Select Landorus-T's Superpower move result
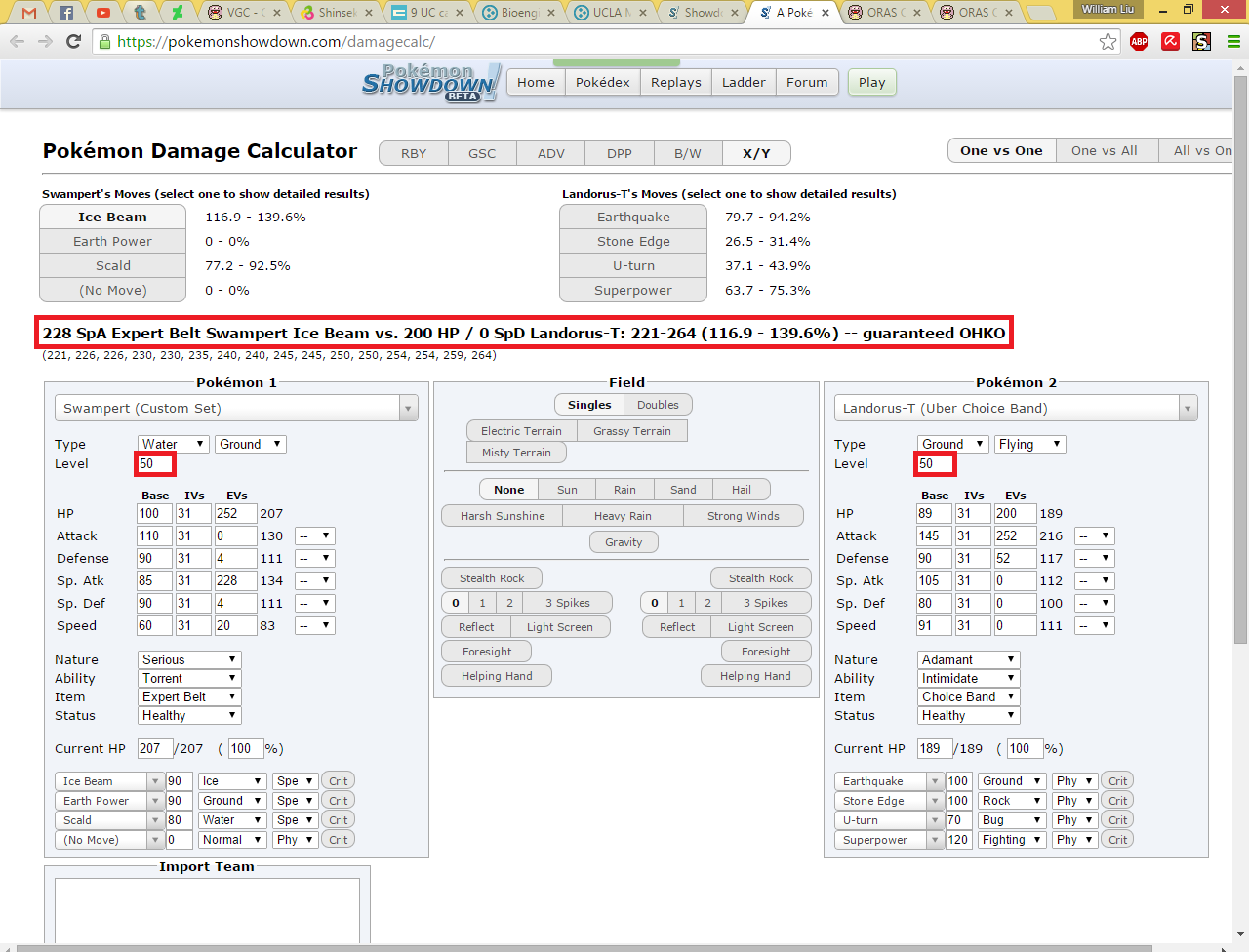The height and width of the screenshot is (952, 1249). pos(633,290)
